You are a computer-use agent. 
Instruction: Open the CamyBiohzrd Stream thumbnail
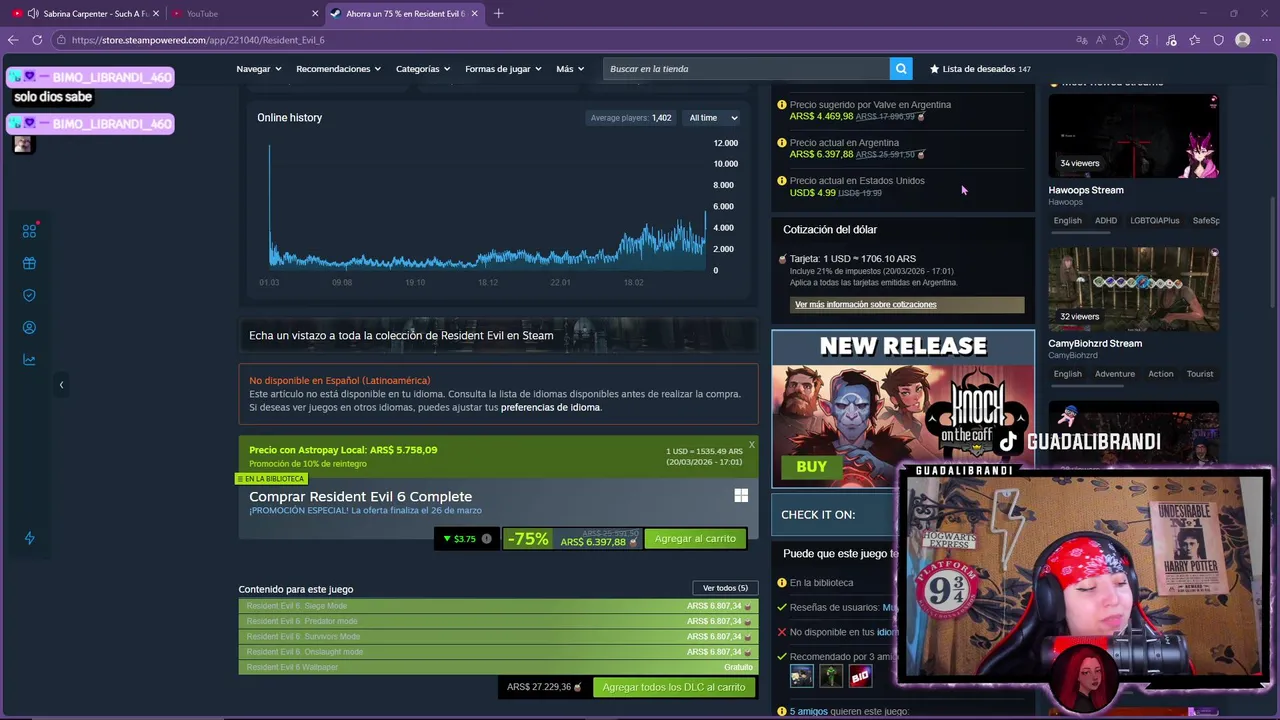(1133, 289)
